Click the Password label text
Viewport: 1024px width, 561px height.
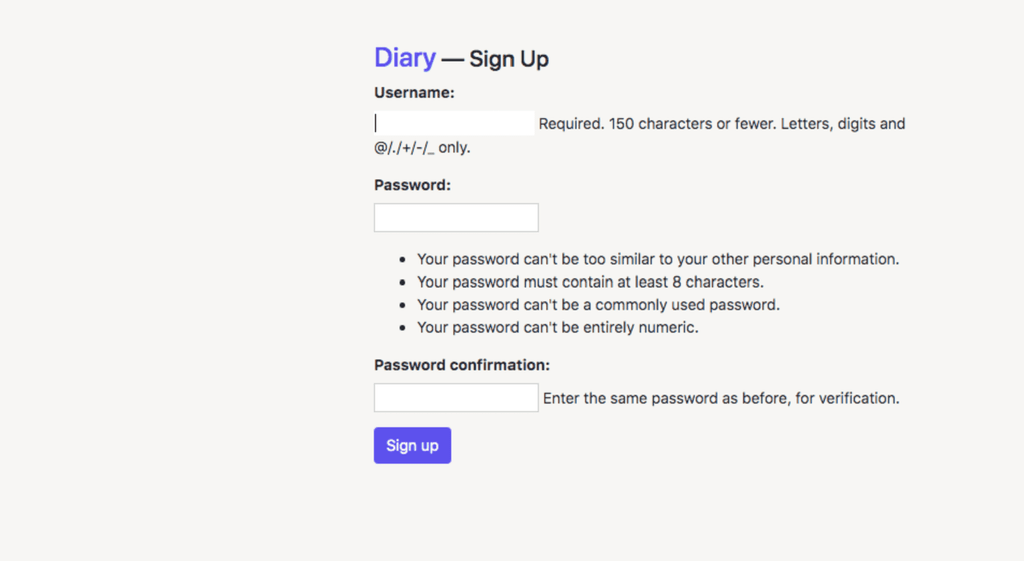pos(412,185)
